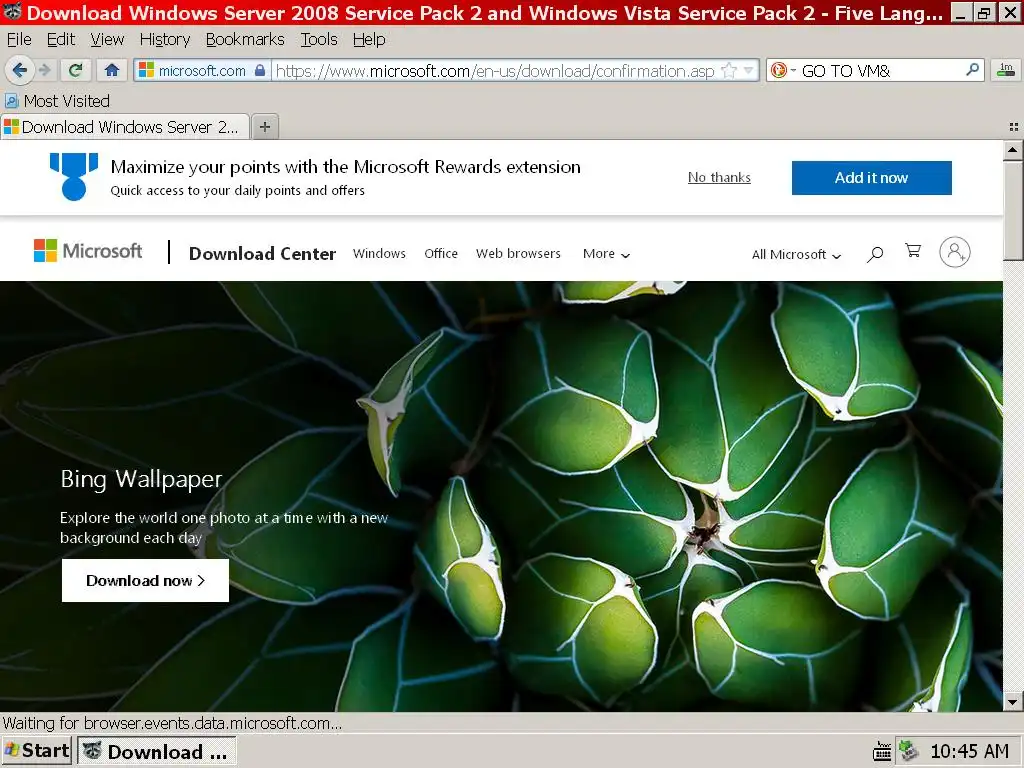Click the network icon in system tray
This screenshot has width=1024, height=768.
tap(908, 751)
